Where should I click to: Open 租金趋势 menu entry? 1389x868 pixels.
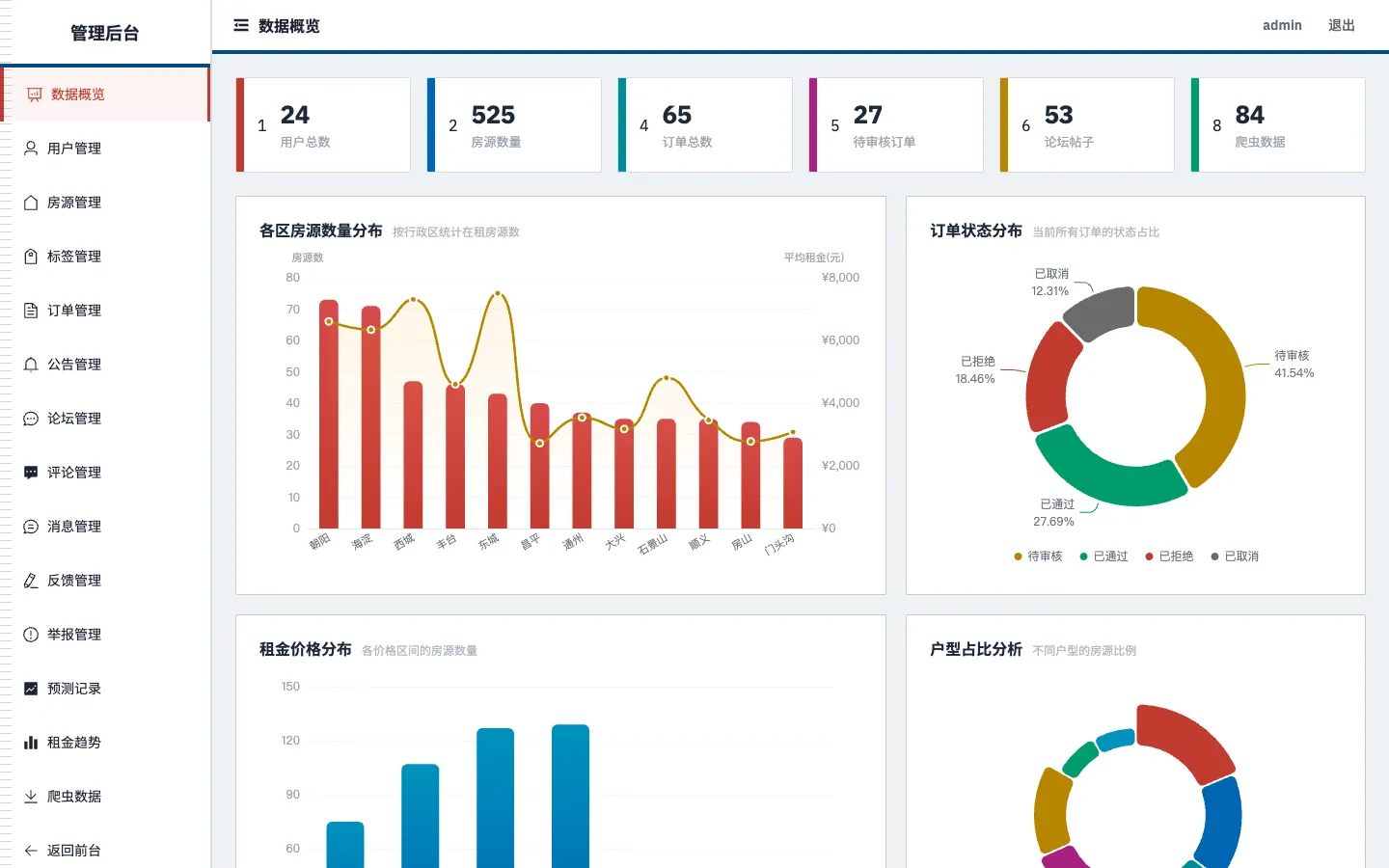[x=105, y=743]
